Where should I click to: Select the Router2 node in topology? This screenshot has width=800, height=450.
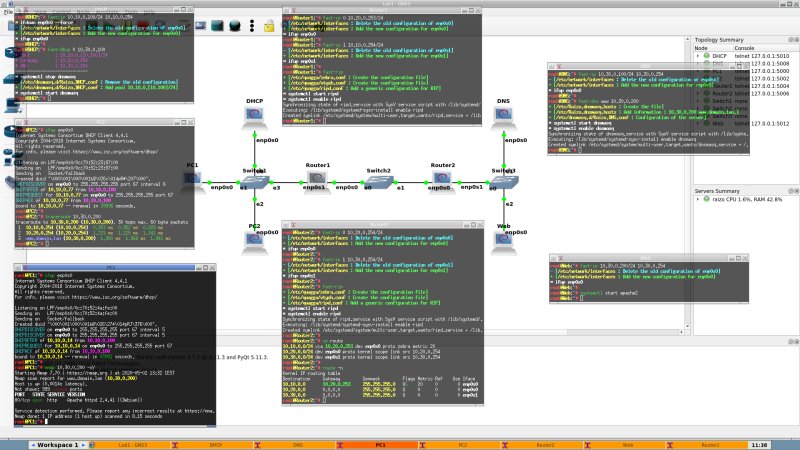click(x=442, y=180)
